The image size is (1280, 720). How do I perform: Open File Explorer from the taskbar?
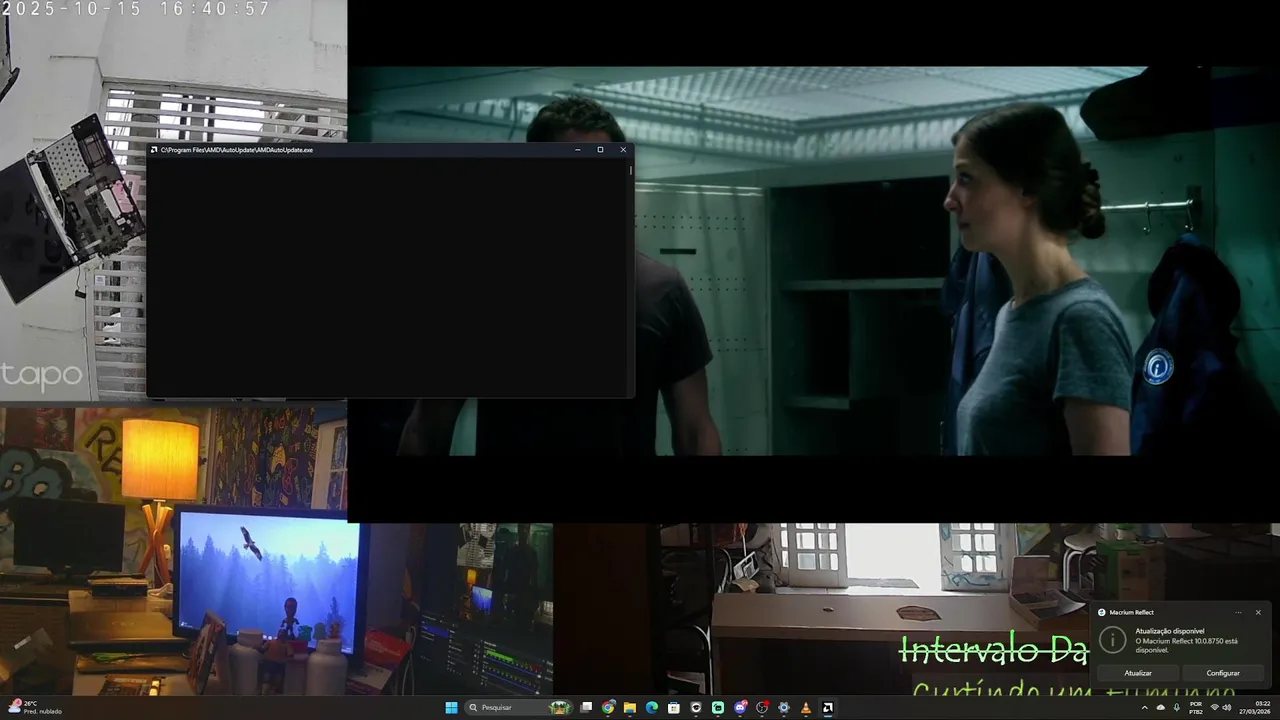(630, 708)
